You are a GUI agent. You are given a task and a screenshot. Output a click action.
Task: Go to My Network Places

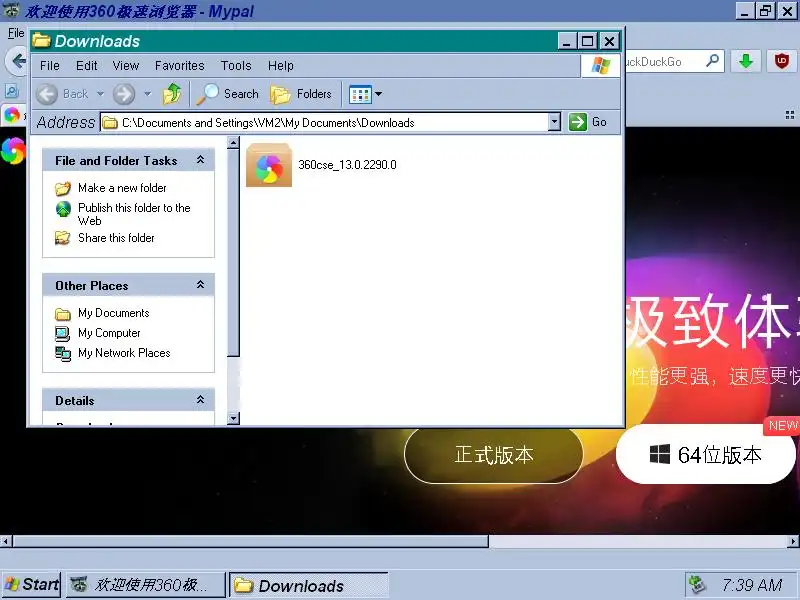pos(124,353)
